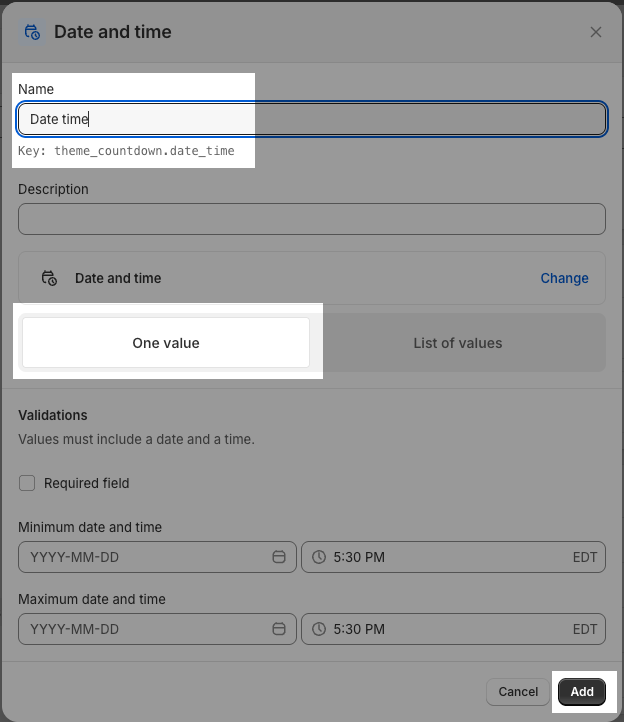
Task: Select the One value option
Action: click(166, 343)
